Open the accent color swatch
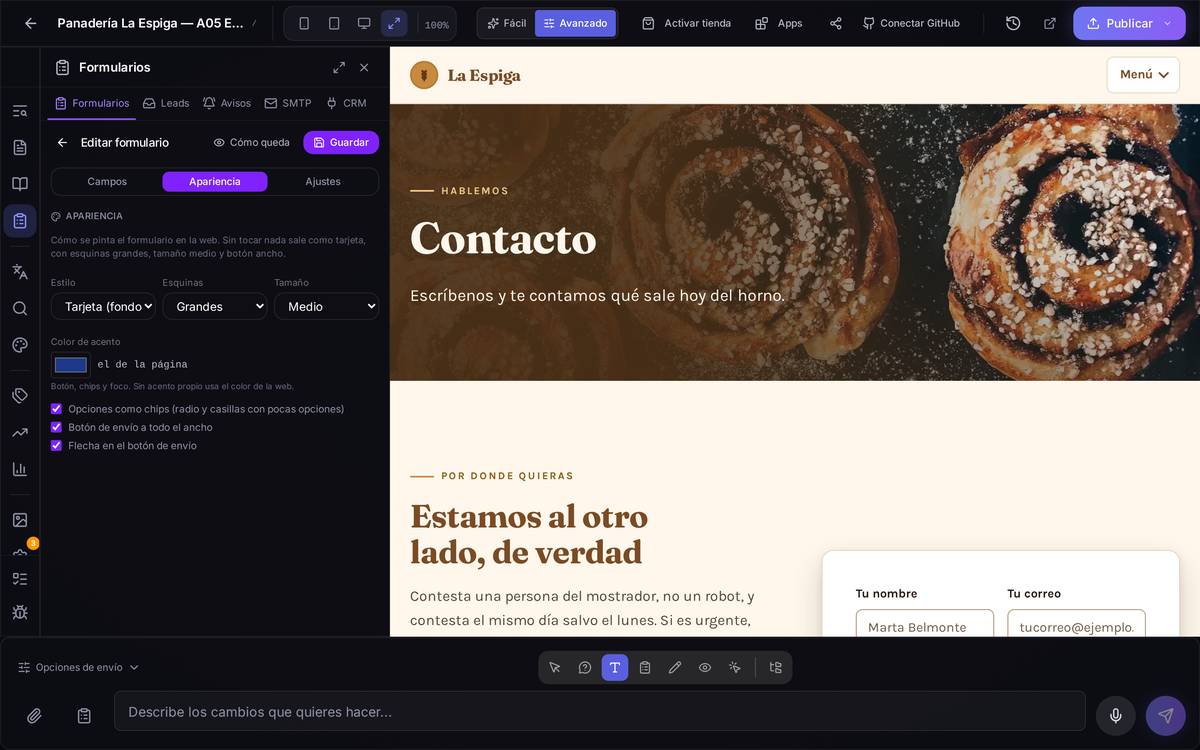 pyautogui.click(x=70, y=365)
